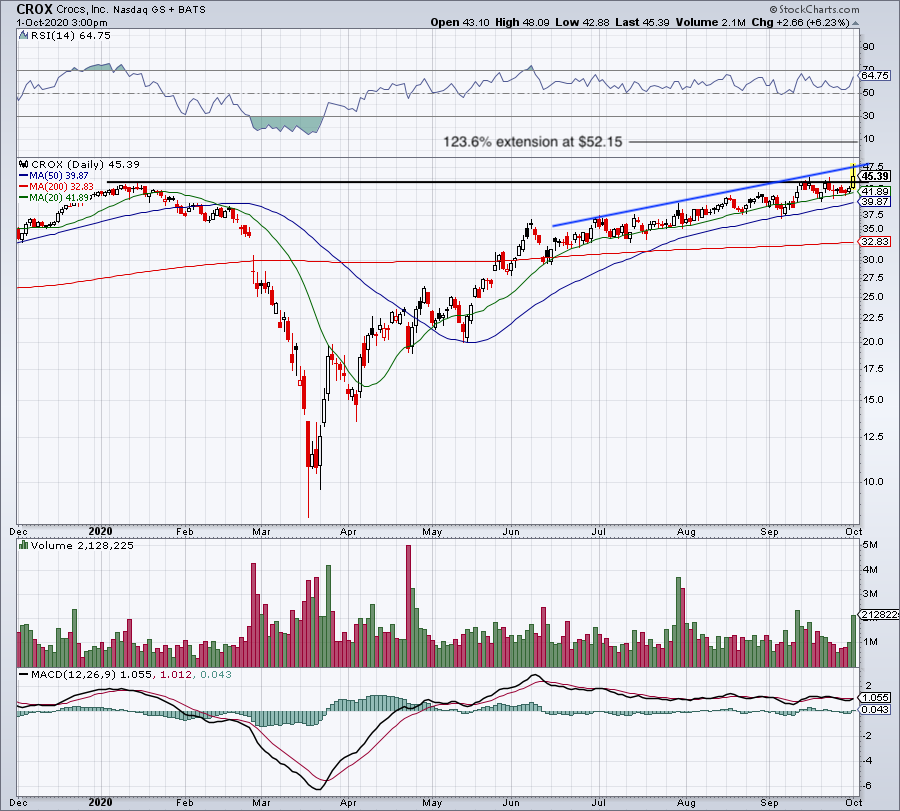The width and height of the screenshot is (900, 811).
Task: Click the 5M label on the volume axis
Action: click(870, 545)
